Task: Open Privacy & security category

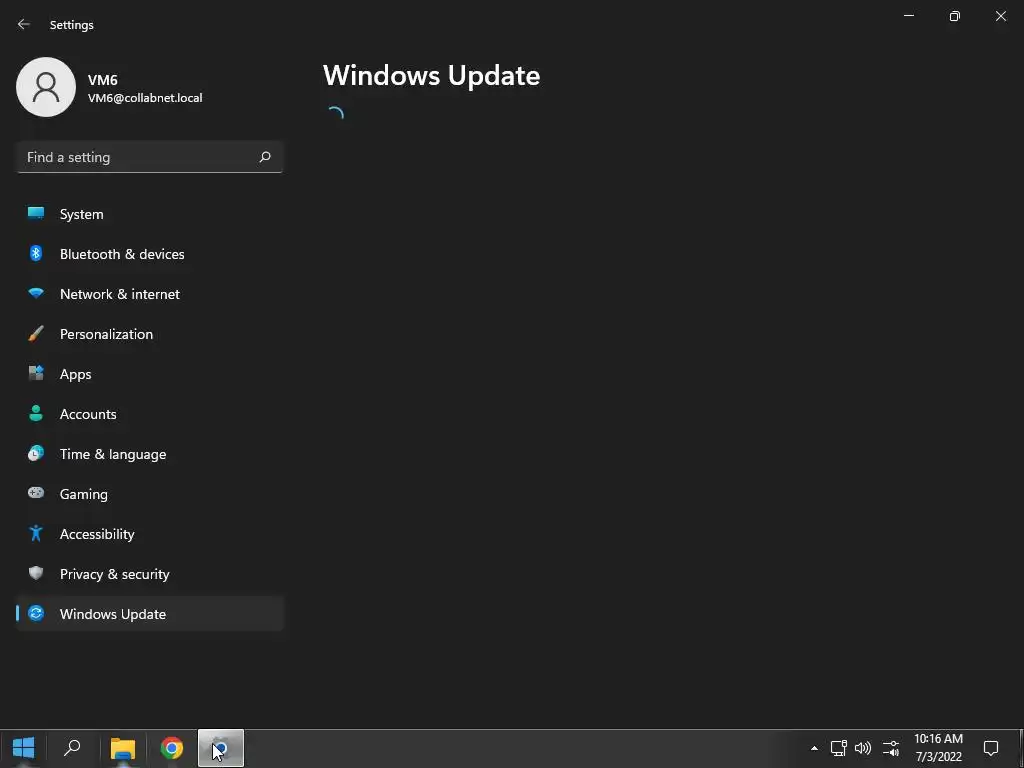Action: coord(150,574)
